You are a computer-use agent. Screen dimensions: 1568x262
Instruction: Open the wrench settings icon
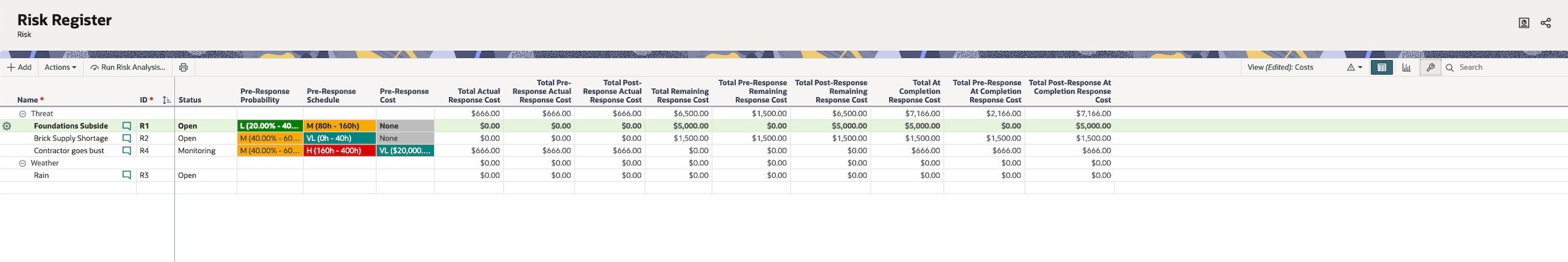coord(1430,68)
